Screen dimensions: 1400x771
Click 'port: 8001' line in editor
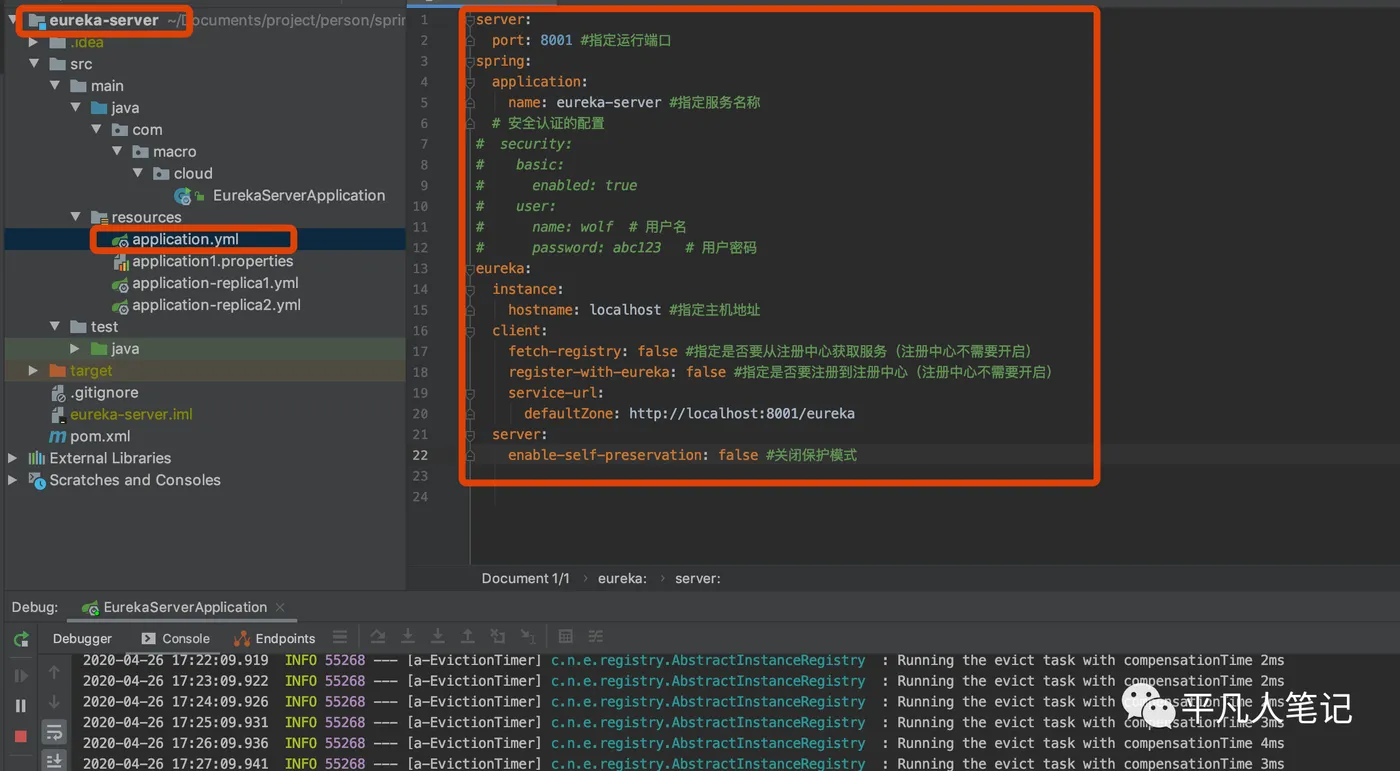[532, 40]
